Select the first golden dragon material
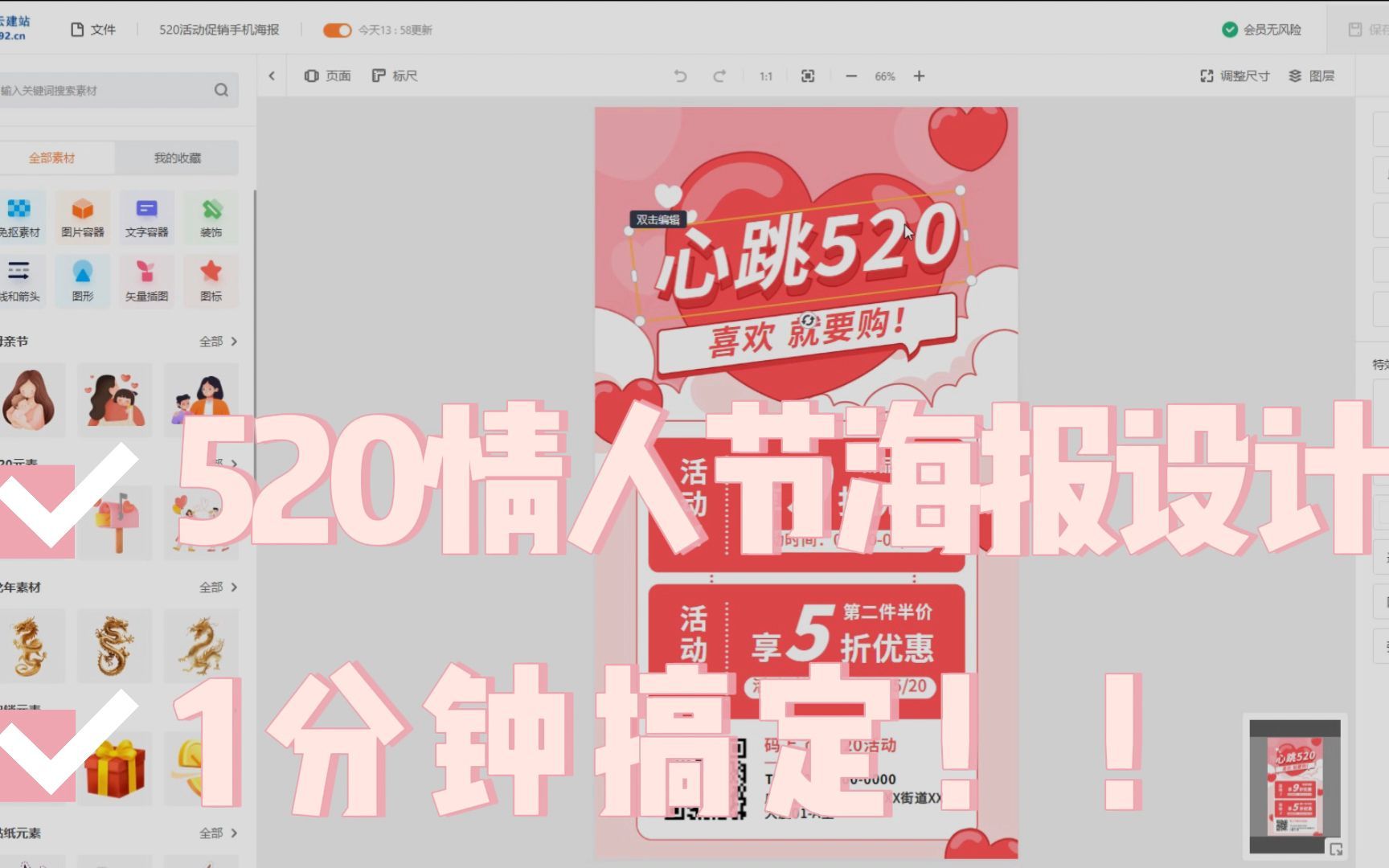The image size is (1389, 868). [30, 645]
